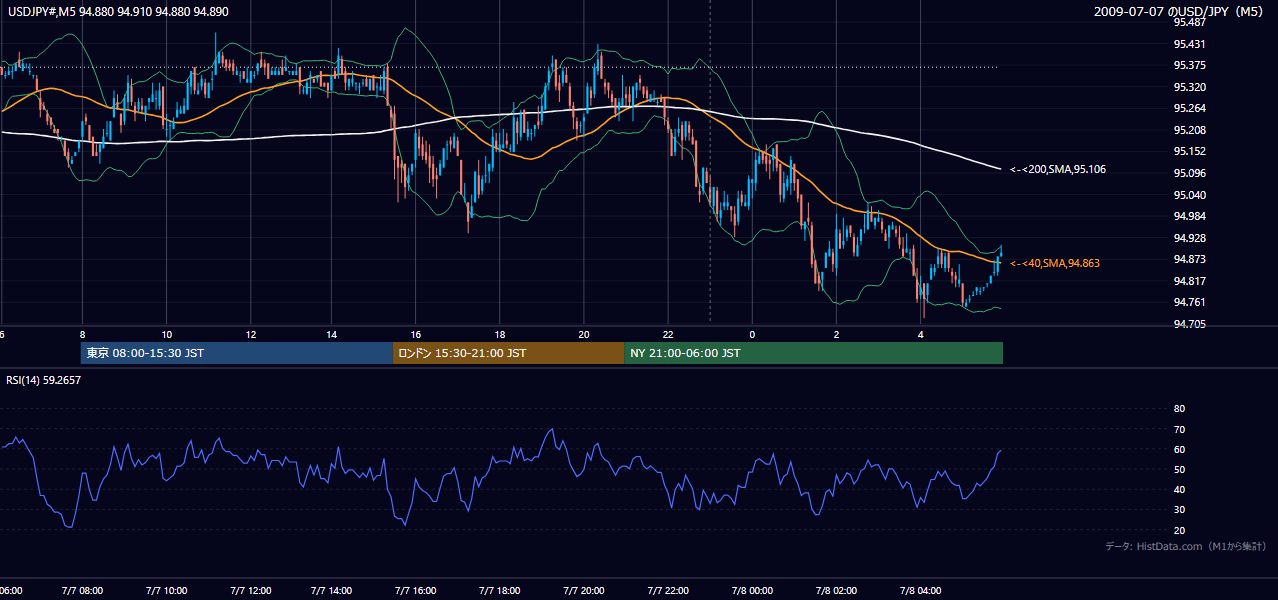The image size is (1278, 600).
Task: Click price axis value 94.873
Action: pyautogui.click(x=1191, y=259)
